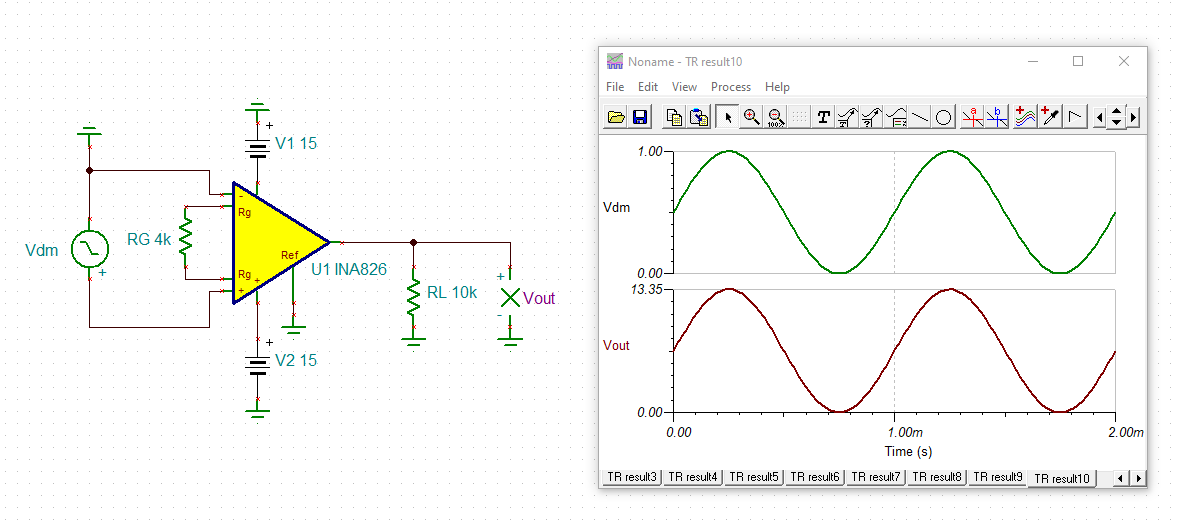Click the Vout curve label in plot
This screenshot has width=1182, height=530.
[x=617, y=345]
